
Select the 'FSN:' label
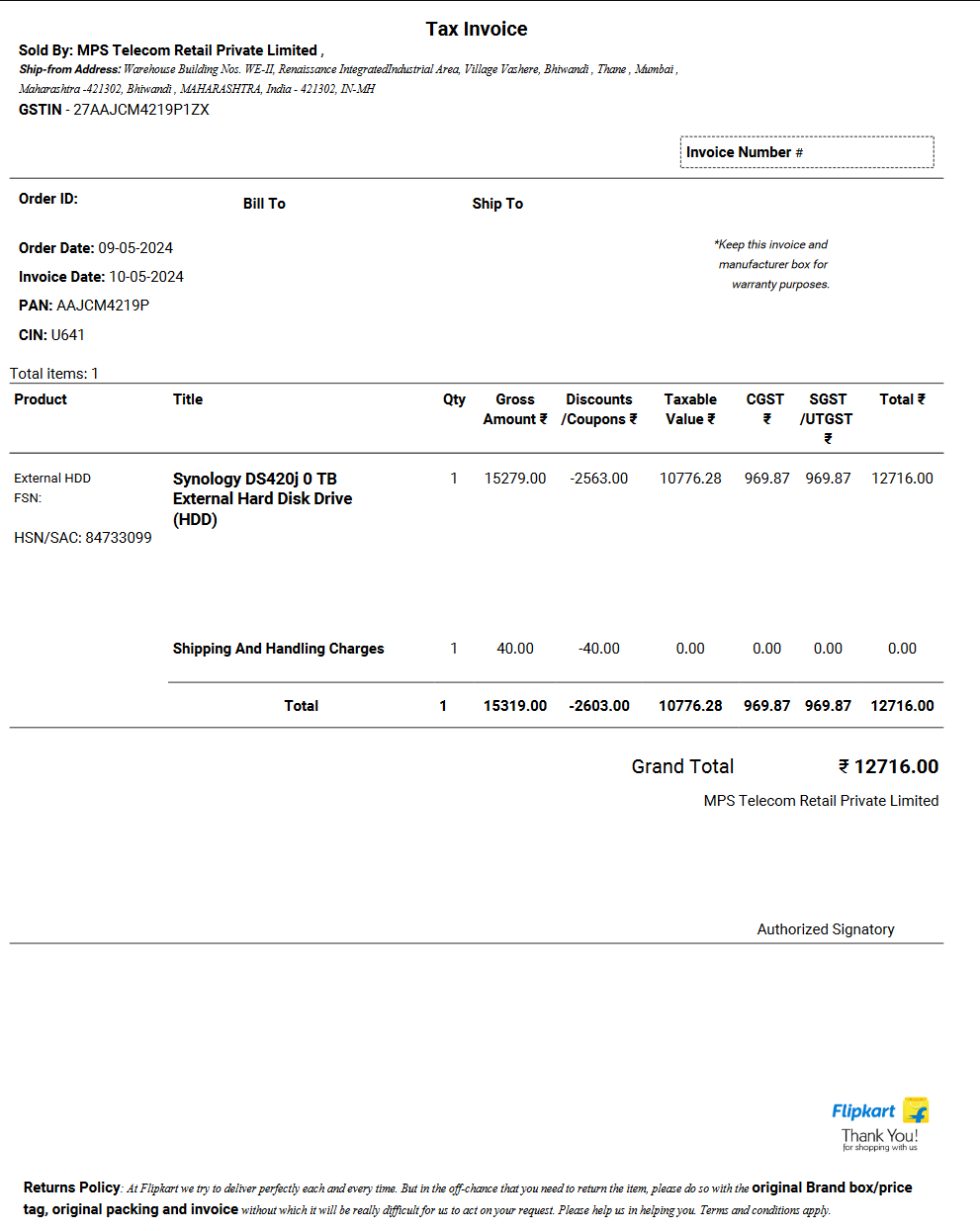(28, 498)
